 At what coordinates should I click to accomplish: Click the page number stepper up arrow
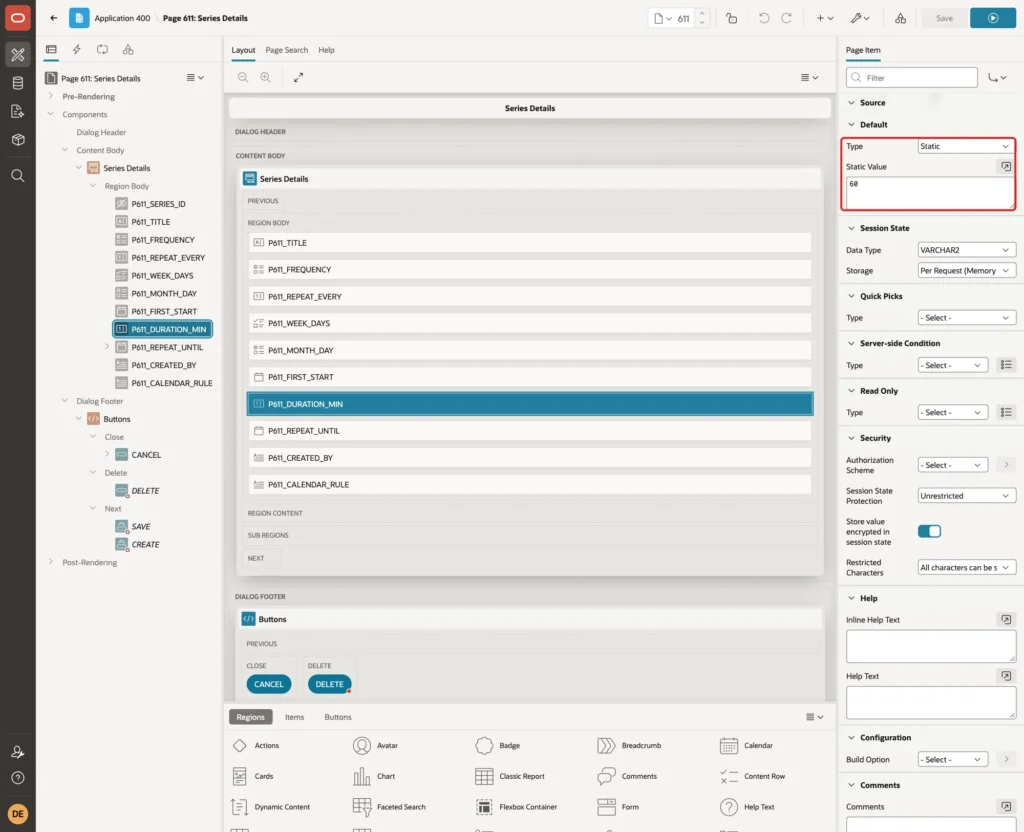702,14
